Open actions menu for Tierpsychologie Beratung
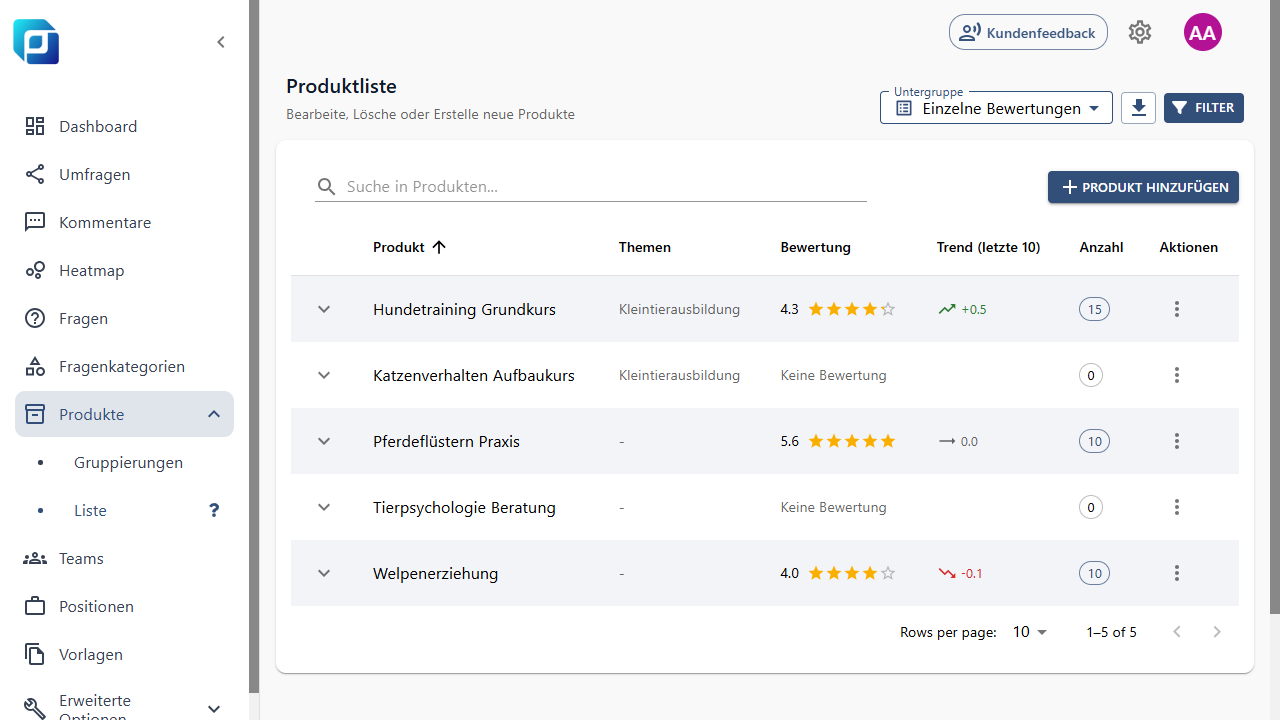 pyautogui.click(x=1177, y=507)
